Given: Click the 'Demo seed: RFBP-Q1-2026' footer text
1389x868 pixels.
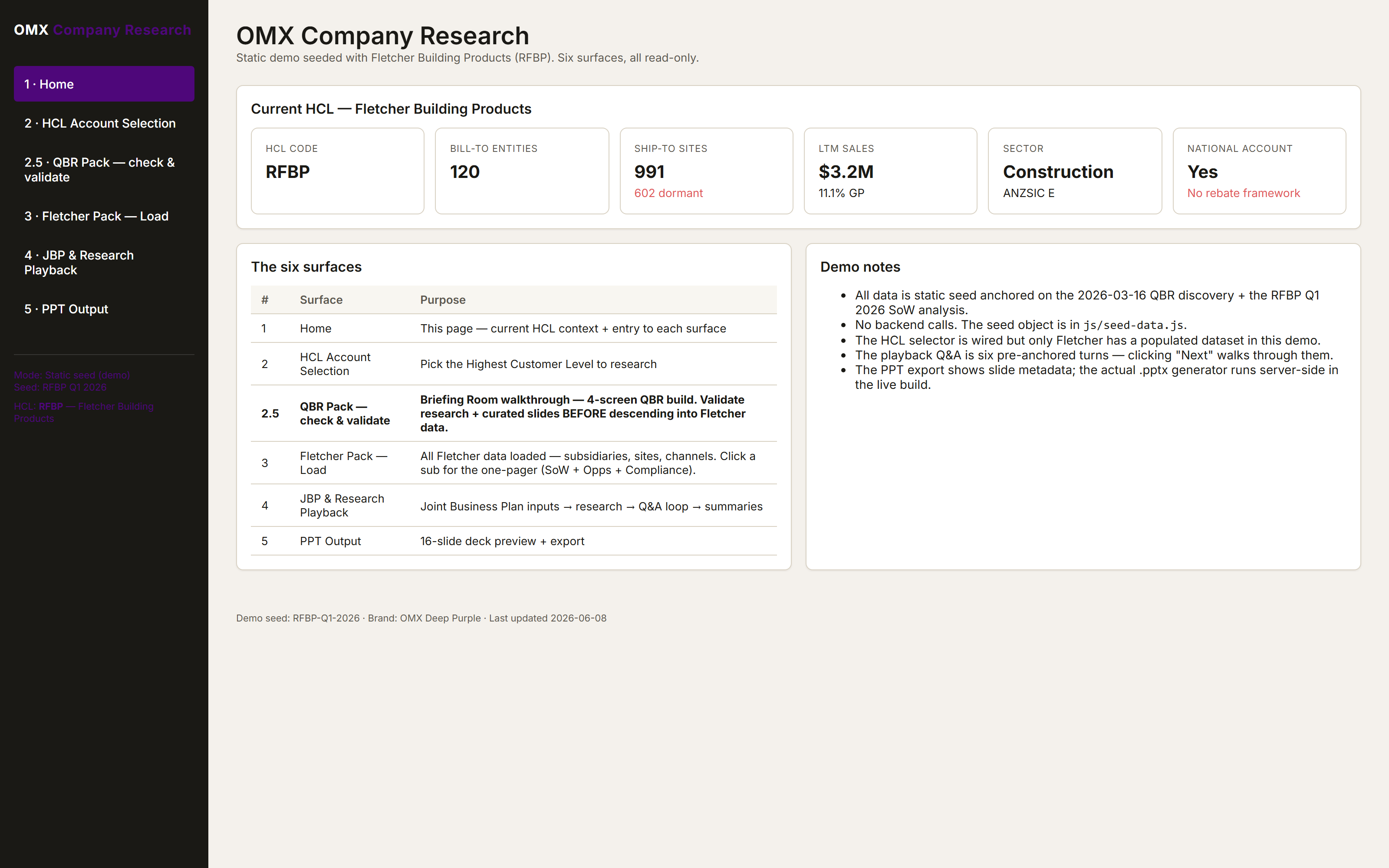Looking at the screenshot, I should [x=297, y=618].
